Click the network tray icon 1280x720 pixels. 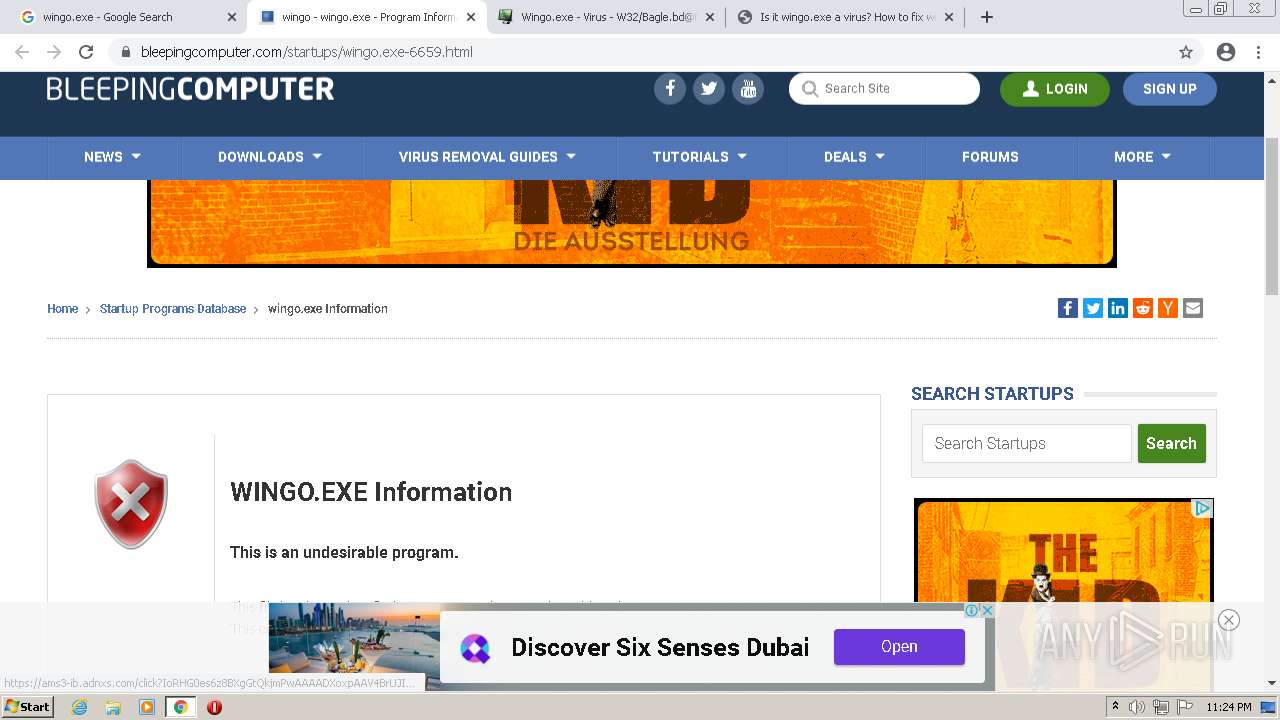1161,707
